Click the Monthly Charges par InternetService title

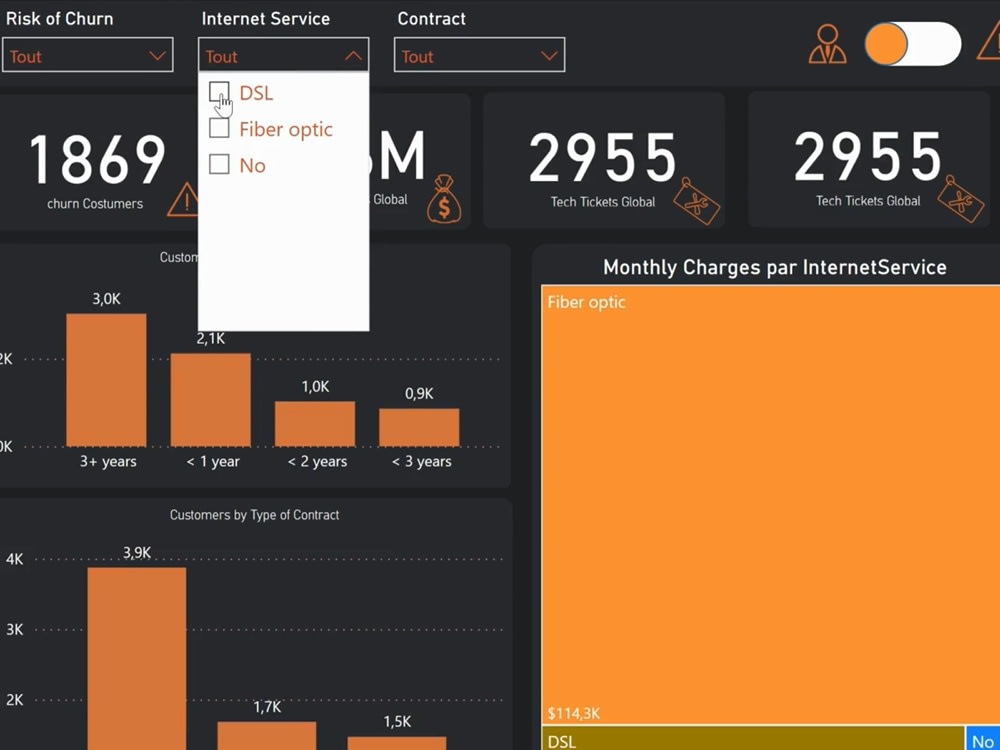click(774, 267)
